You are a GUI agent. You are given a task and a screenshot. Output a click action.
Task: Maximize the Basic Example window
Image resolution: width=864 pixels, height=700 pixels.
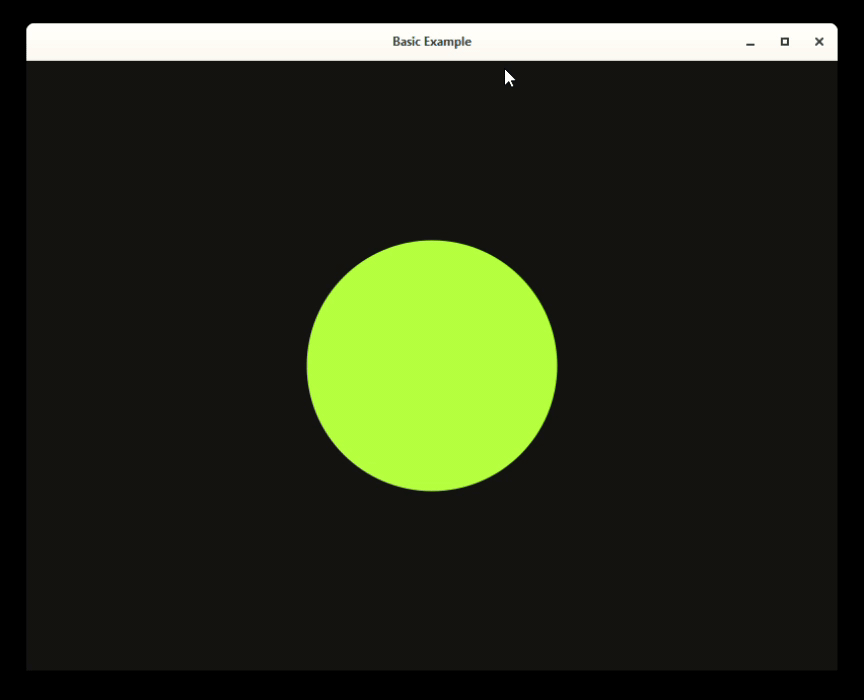click(x=783, y=42)
